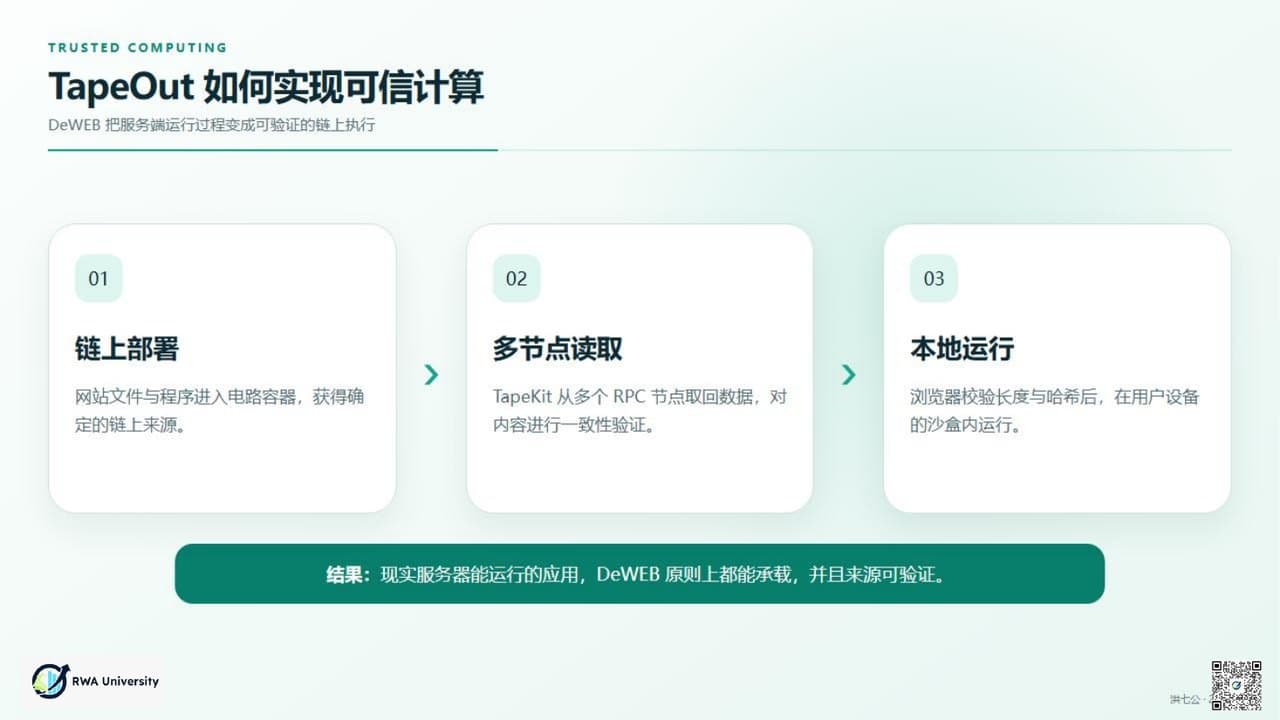The image size is (1280, 720).
Task: Click the description starting "网站文件与程序进入电路容器"
Action: [220, 410]
